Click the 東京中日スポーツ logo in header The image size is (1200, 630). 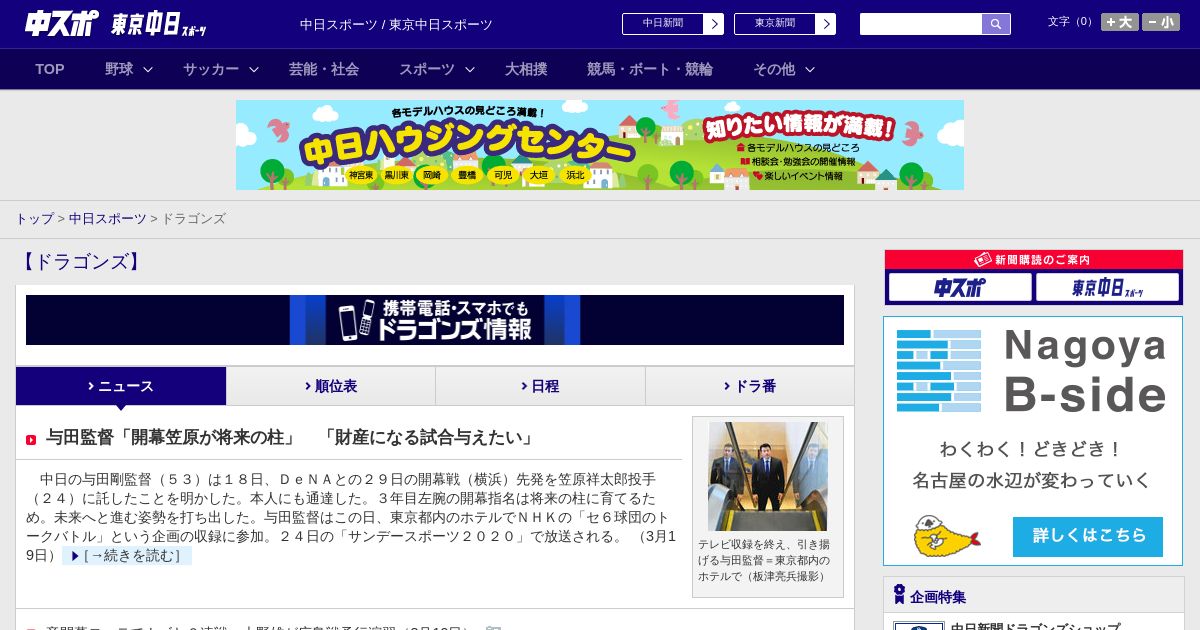pyautogui.click(x=159, y=24)
